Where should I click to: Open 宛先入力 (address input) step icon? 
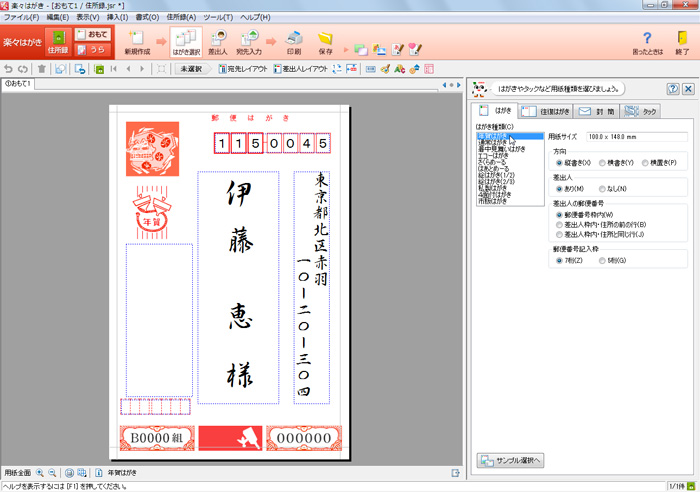pyautogui.click(x=250, y=42)
